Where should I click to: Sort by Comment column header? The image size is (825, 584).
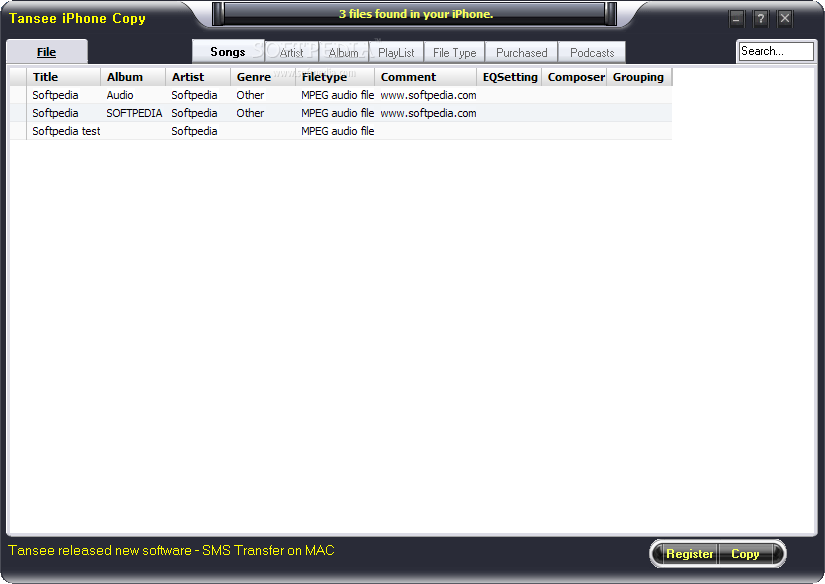point(426,77)
